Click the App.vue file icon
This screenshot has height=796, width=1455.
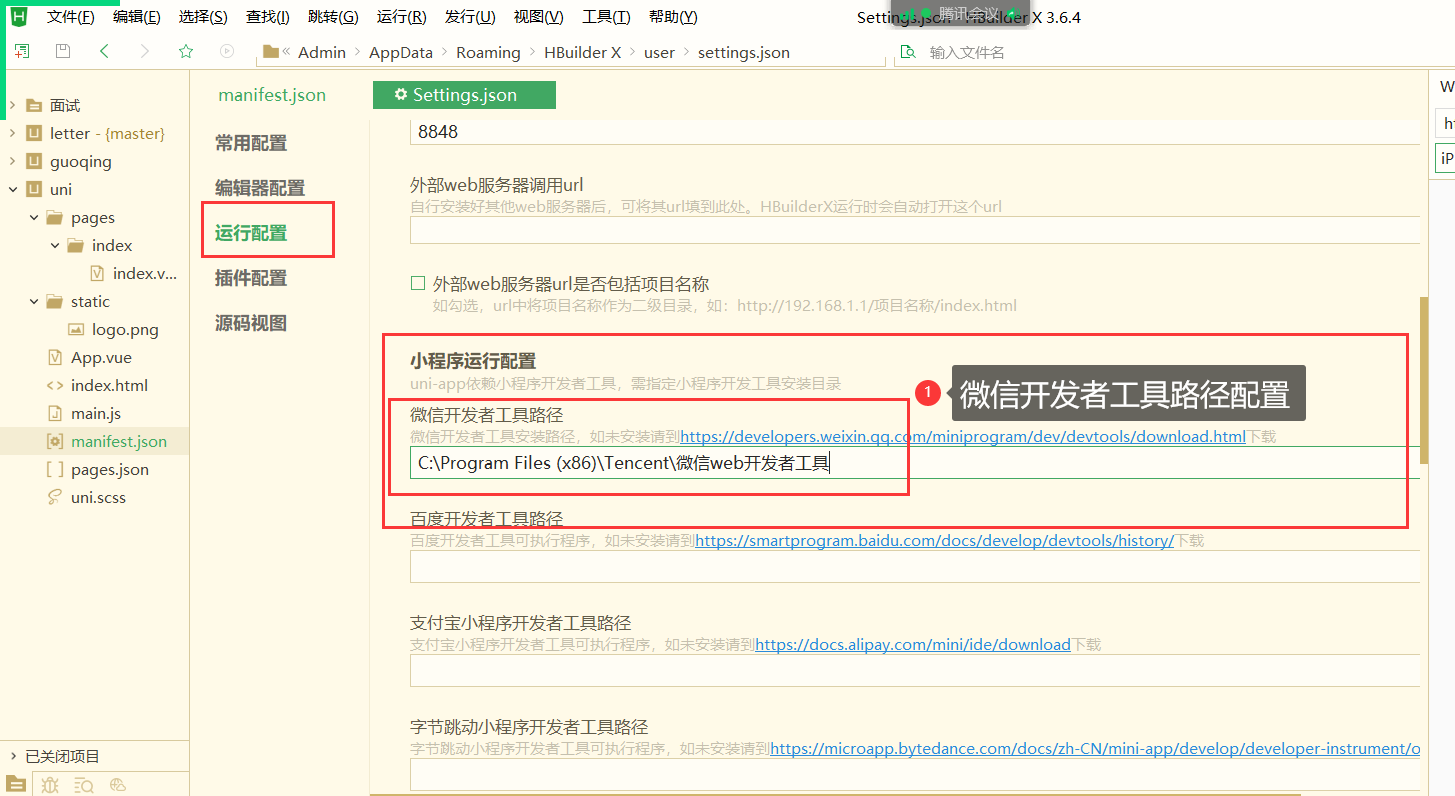tap(55, 357)
